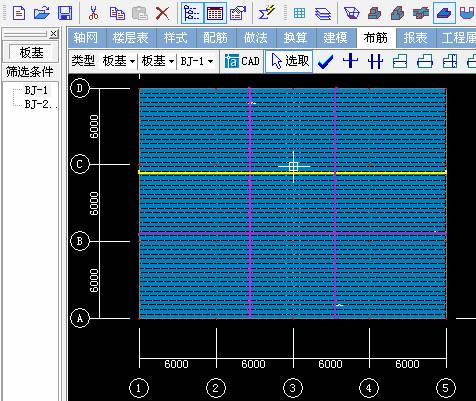The height and width of the screenshot is (401, 476).
Task: Switch to the 轴网 tab
Action: pos(86,38)
